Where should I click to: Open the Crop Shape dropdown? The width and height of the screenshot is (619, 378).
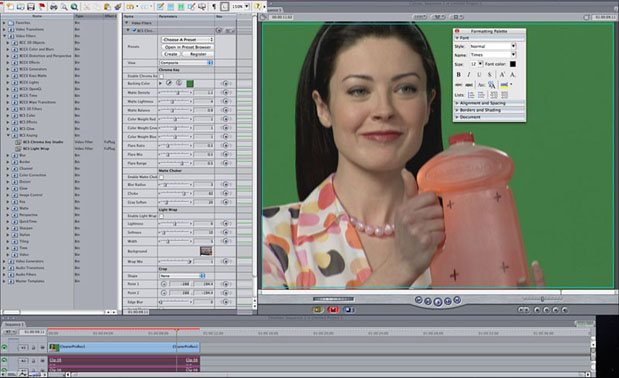click(182, 276)
